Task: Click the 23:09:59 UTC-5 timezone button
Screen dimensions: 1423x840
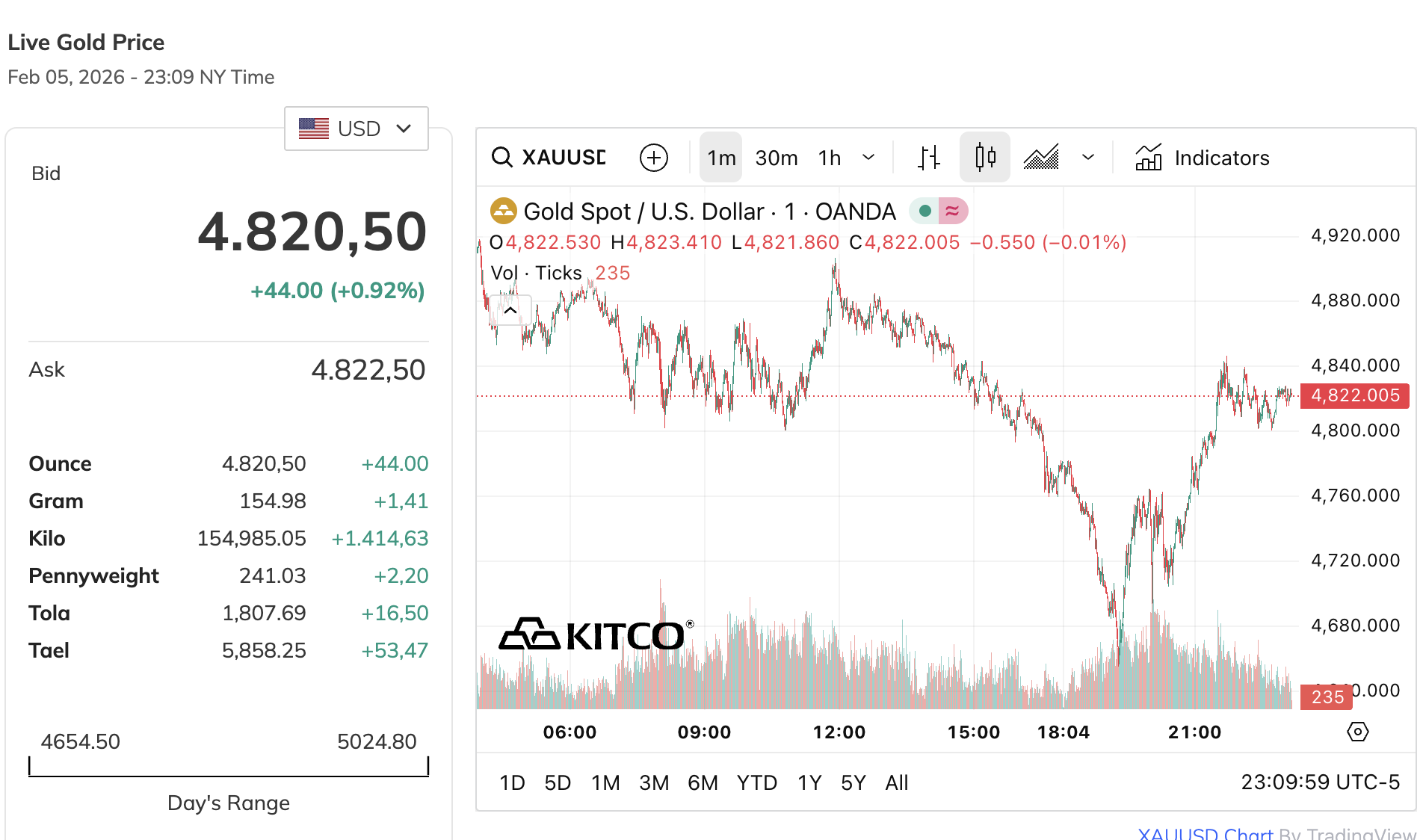Action: (x=1320, y=782)
